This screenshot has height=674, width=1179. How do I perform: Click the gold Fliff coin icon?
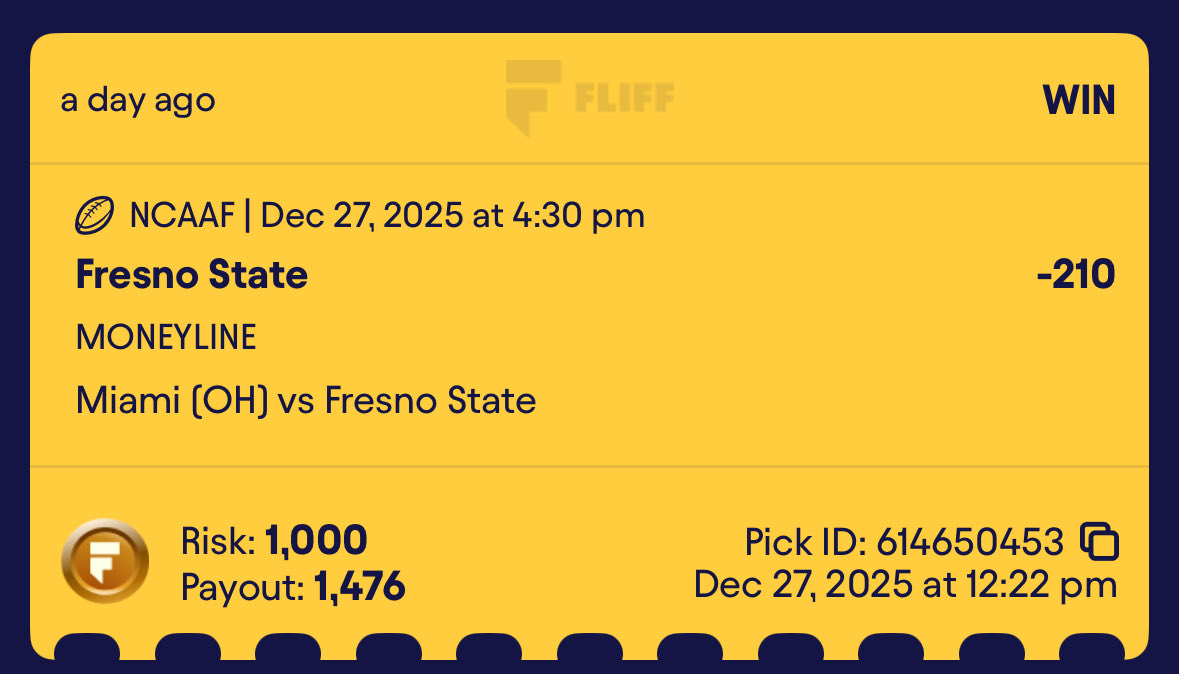[105, 561]
